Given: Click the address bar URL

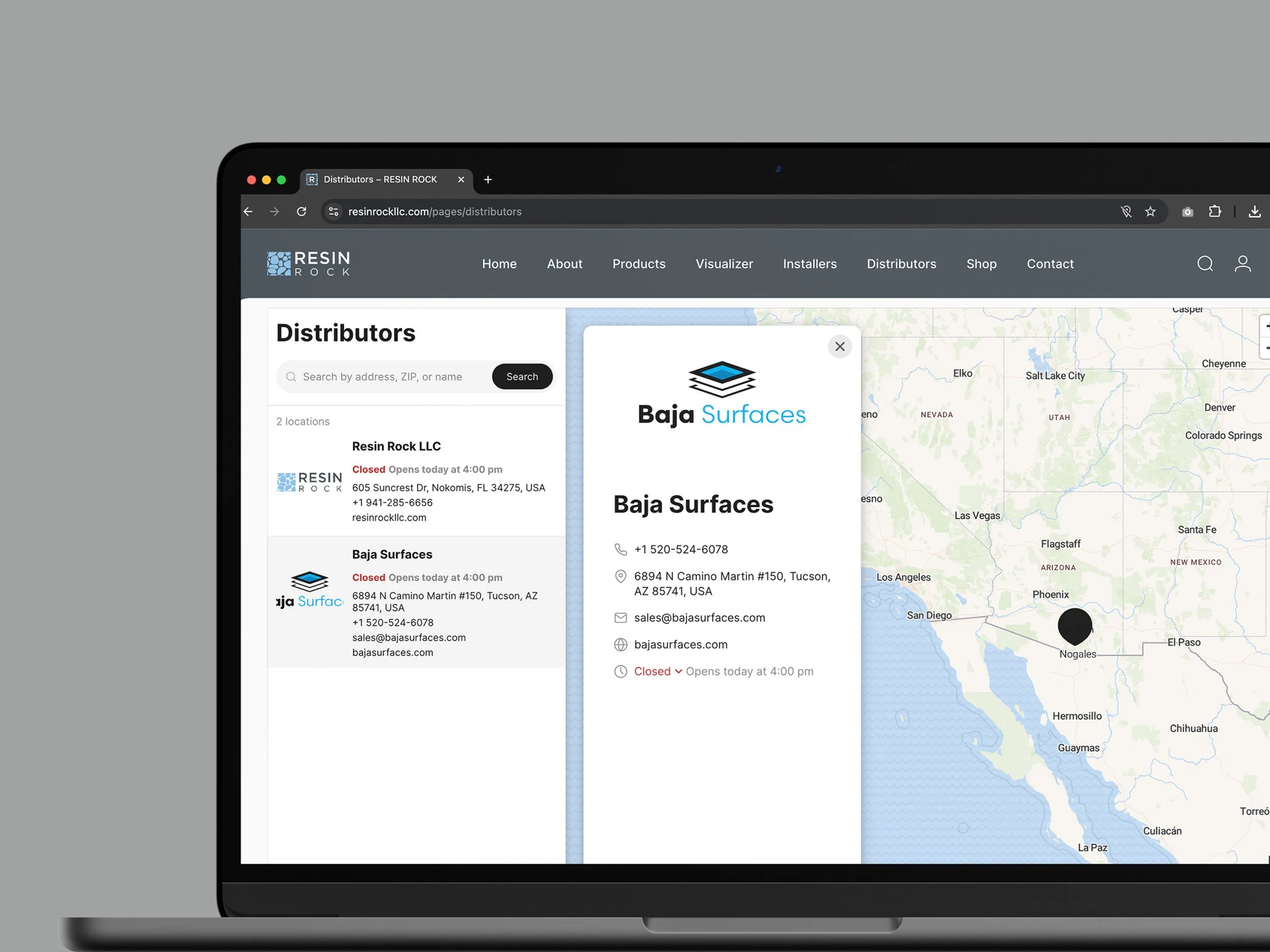Looking at the screenshot, I should click(x=435, y=212).
